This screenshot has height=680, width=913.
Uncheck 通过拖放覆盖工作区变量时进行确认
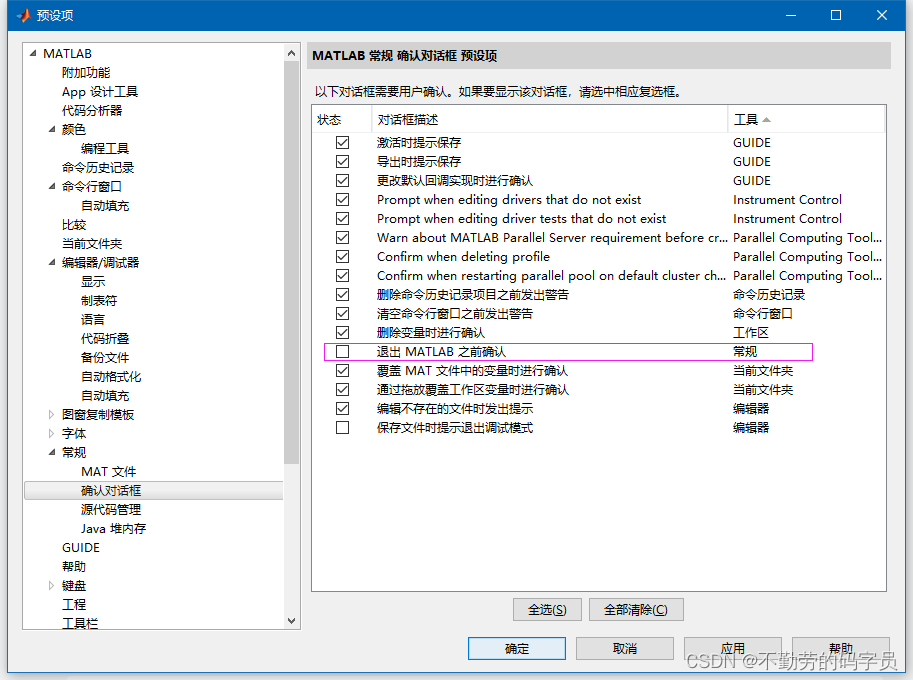(x=342, y=389)
